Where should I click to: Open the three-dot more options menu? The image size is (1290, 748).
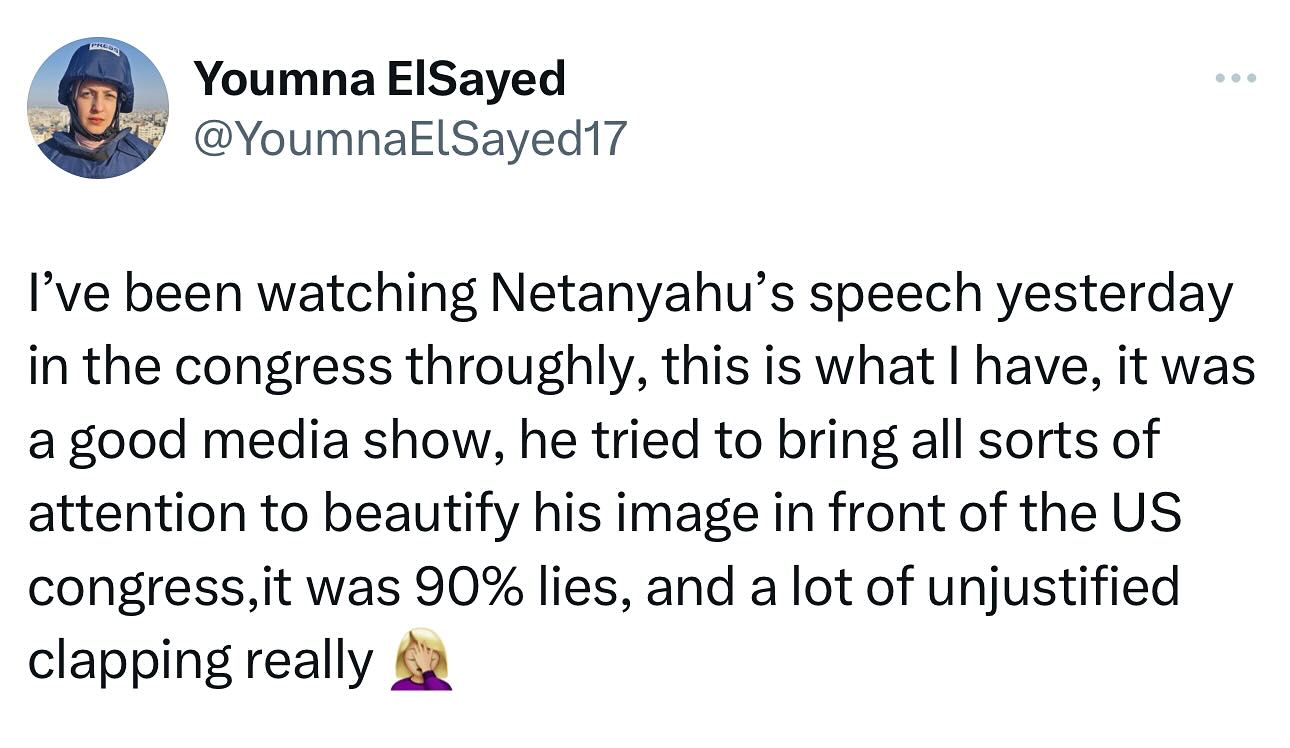click(x=1235, y=78)
